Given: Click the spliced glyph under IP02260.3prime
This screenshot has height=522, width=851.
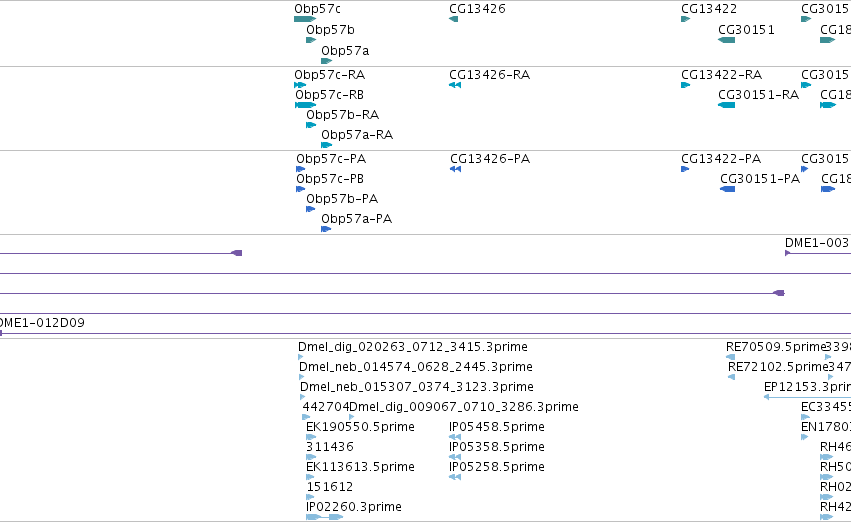Looking at the screenshot, I should point(325,517).
